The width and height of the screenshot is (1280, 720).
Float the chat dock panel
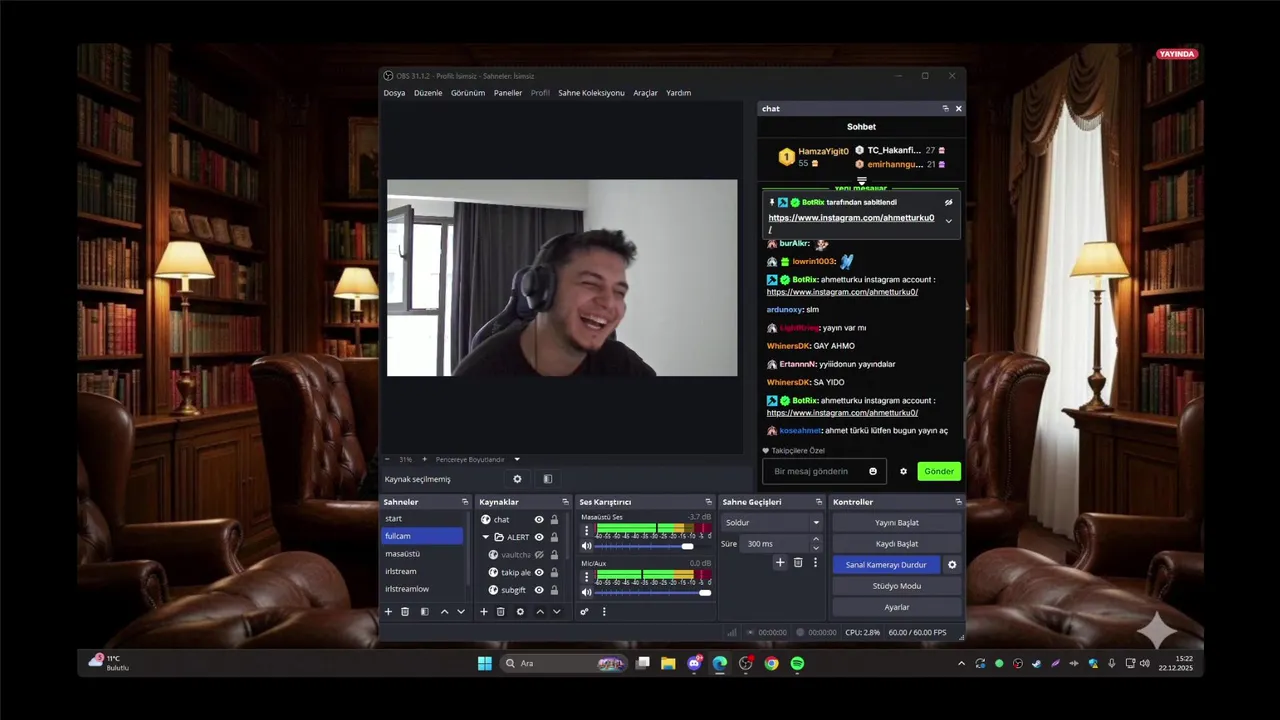(x=945, y=108)
